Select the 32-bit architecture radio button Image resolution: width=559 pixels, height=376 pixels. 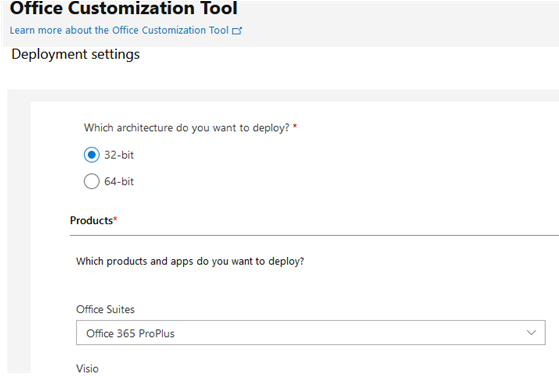click(x=92, y=155)
